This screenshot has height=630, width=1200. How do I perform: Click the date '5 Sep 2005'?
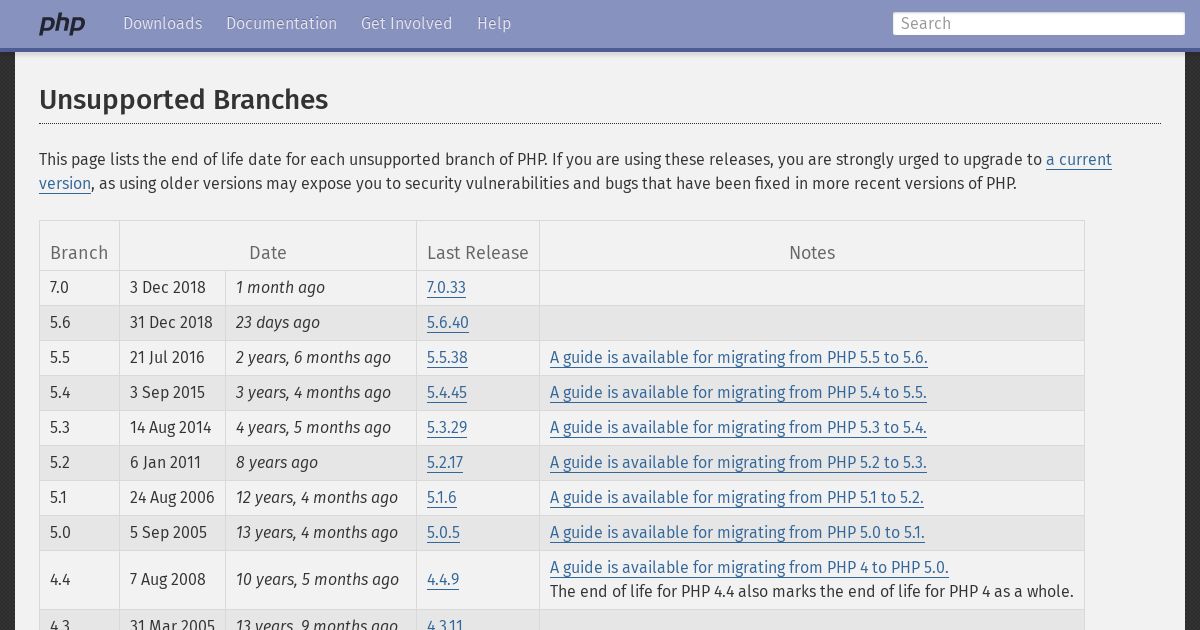tap(168, 533)
